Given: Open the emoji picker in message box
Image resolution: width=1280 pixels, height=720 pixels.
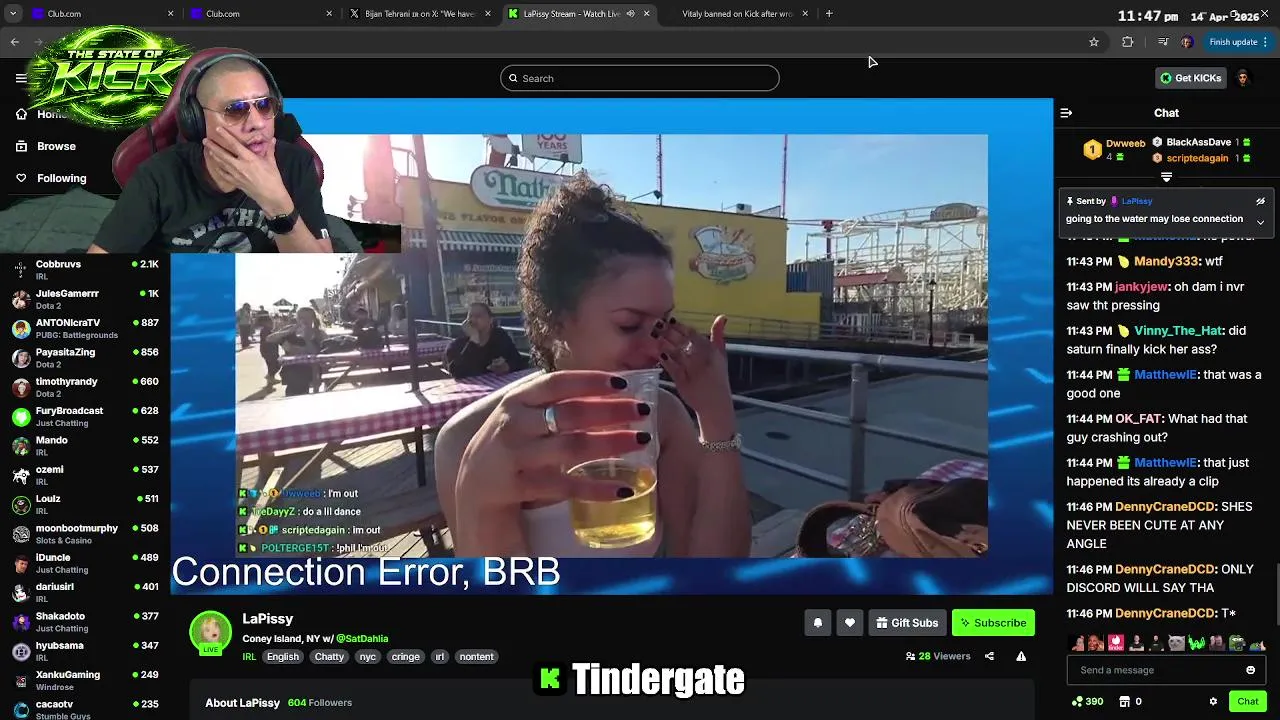Looking at the screenshot, I should (x=1250, y=670).
